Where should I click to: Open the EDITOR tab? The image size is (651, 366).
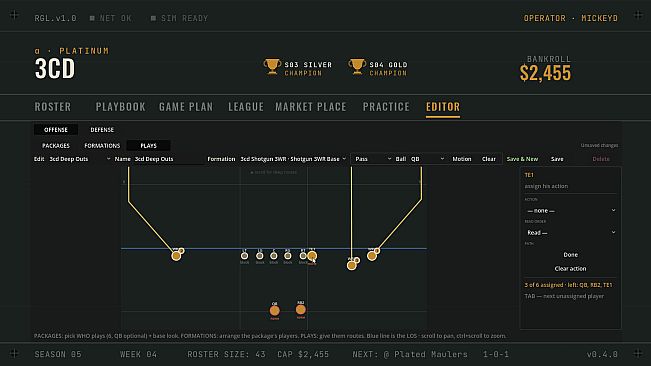click(443, 107)
